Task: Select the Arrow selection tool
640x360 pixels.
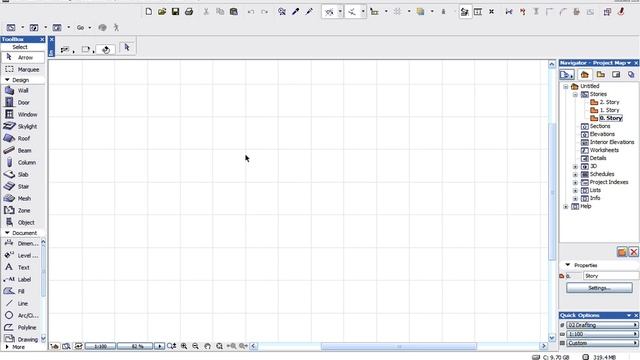Action: click(x=23, y=58)
